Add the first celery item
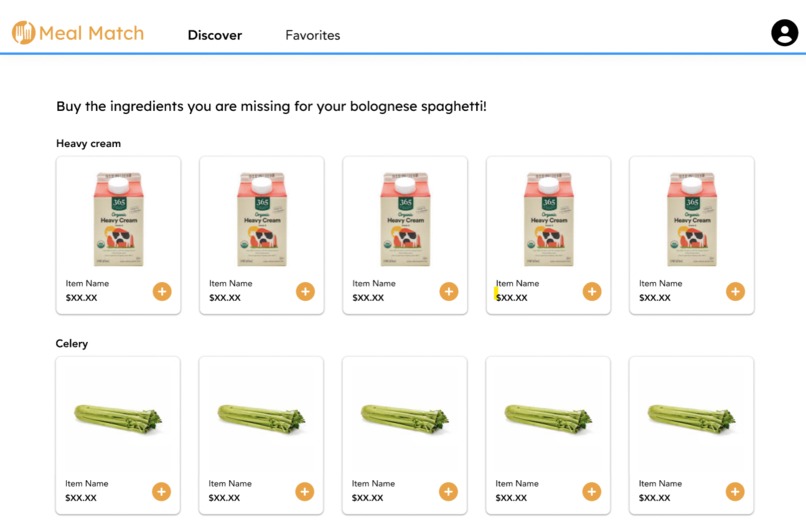Screen dimensions: 806x522 coord(161,492)
